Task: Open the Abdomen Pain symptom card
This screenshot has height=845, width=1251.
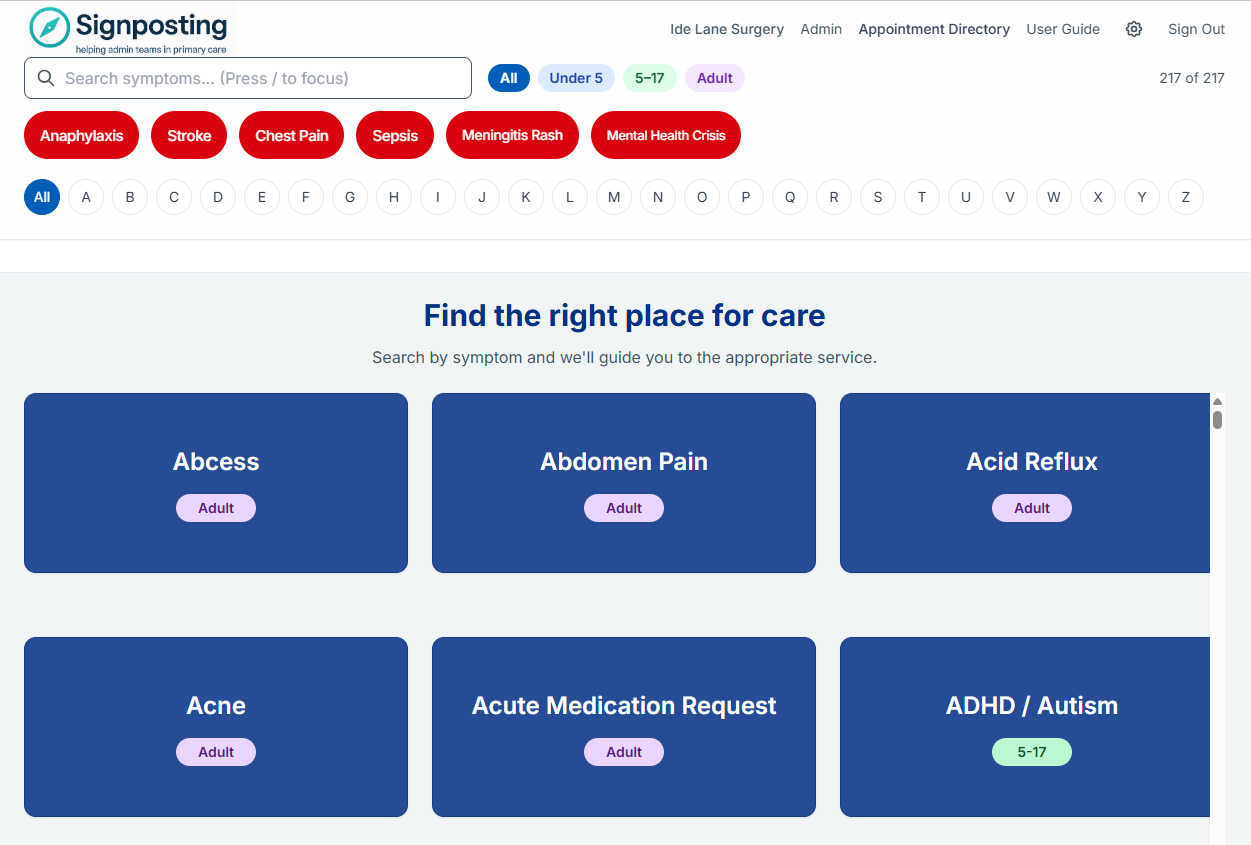Action: point(623,483)
